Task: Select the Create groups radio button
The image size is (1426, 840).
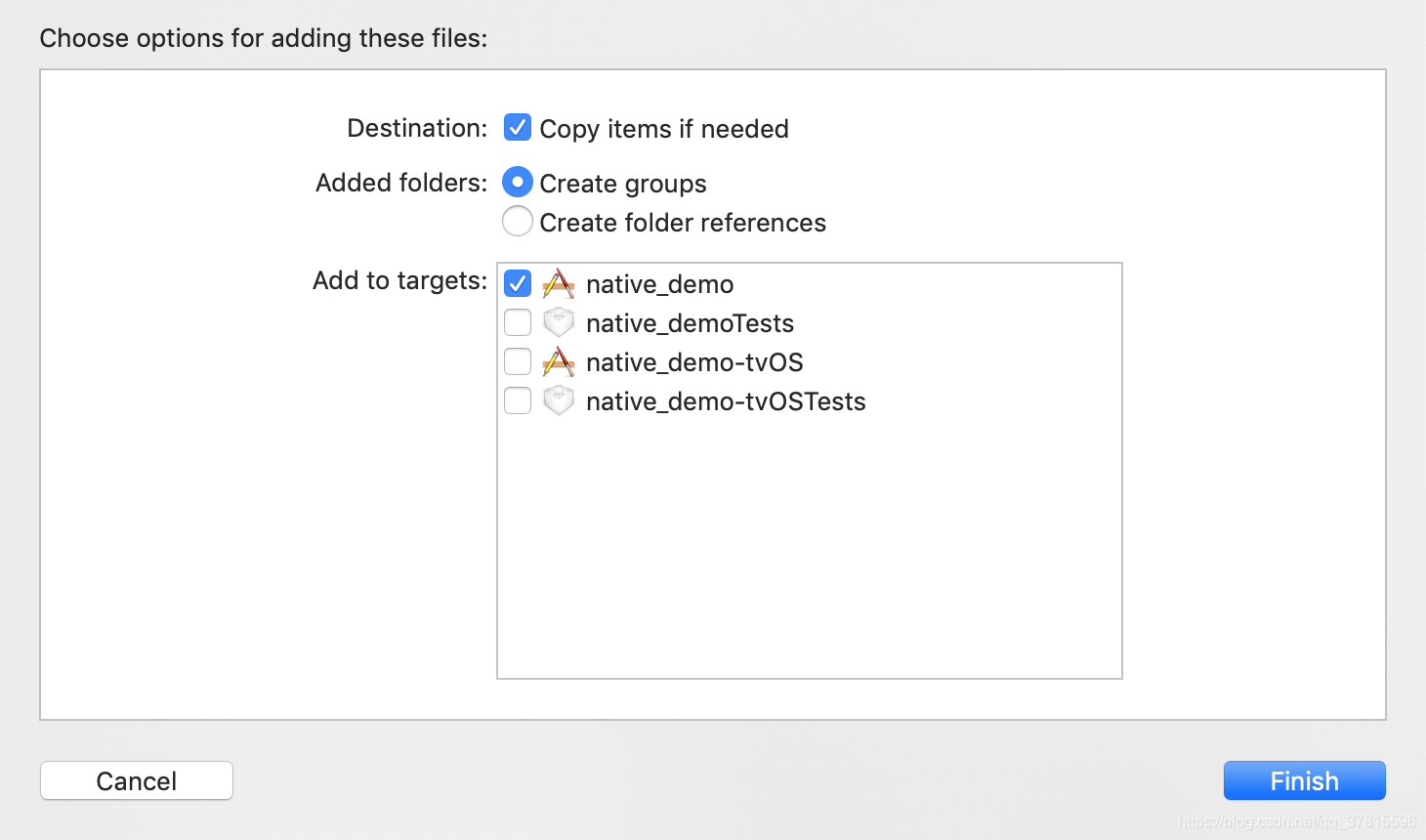Action: (x=518, y=182)
